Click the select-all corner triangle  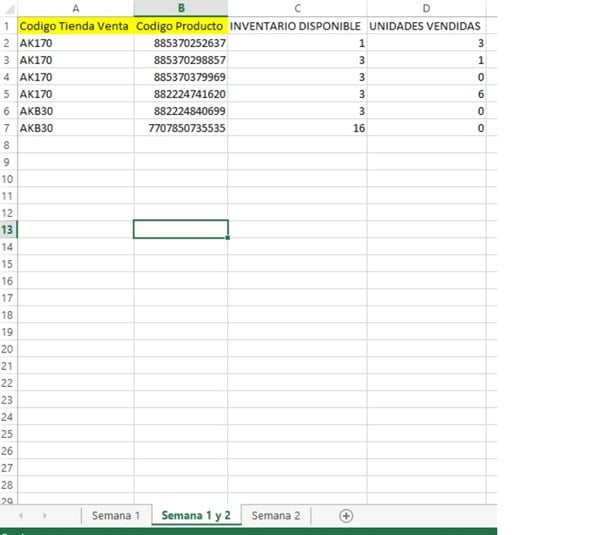(x=9, y=8)
